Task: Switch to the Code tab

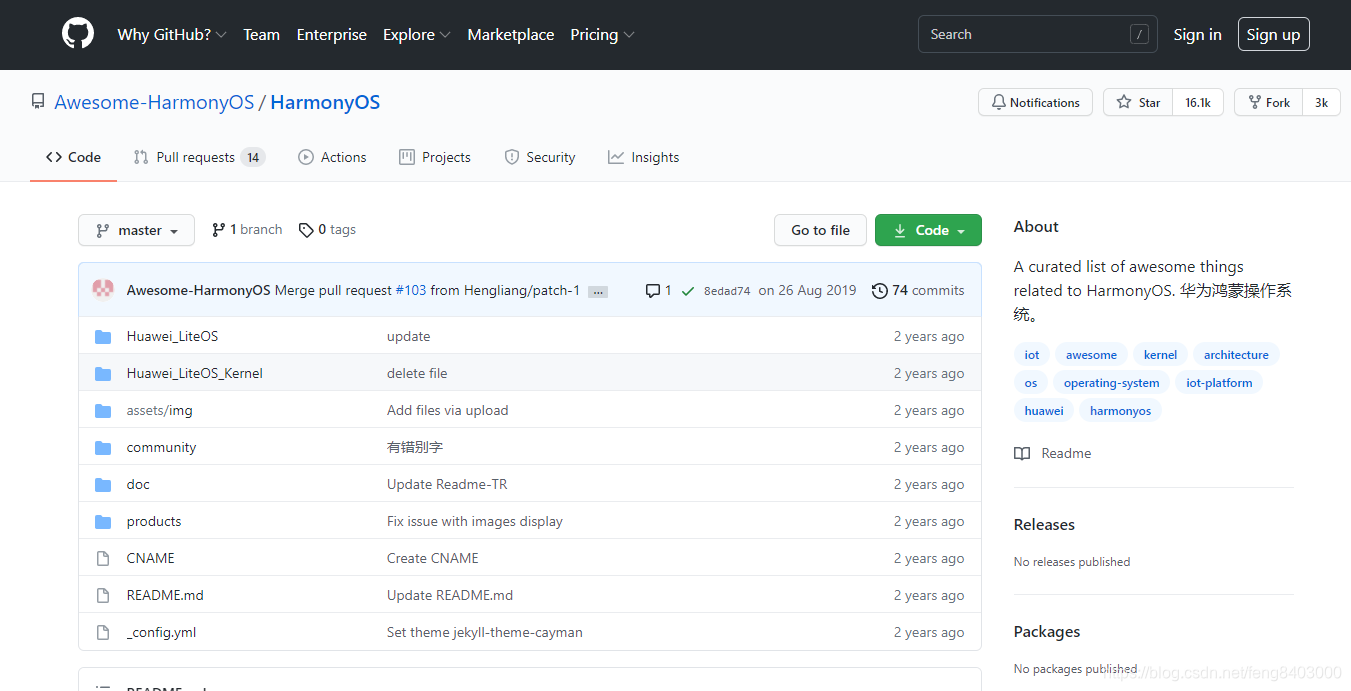Action: (74, 157)
